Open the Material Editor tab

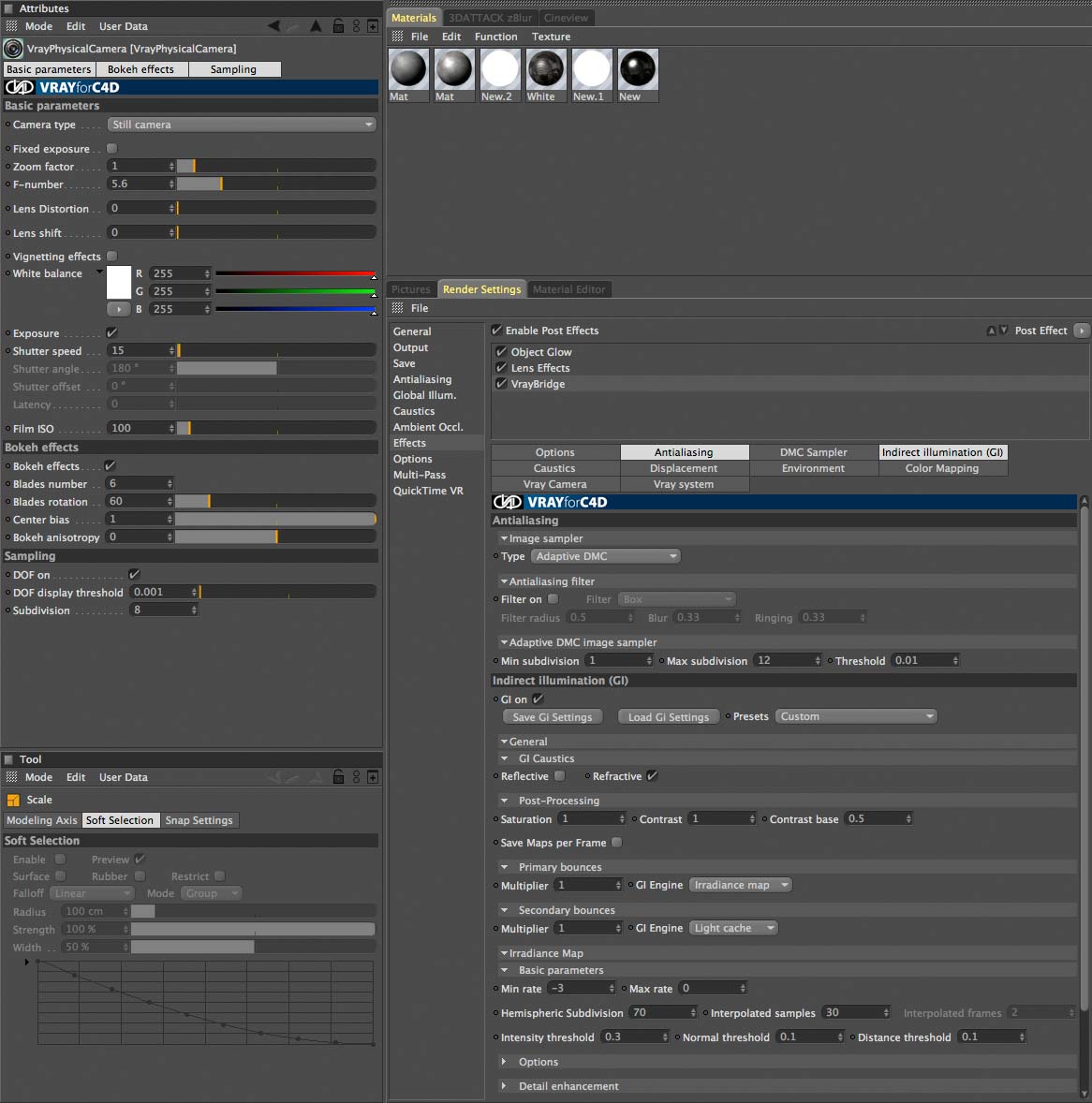(568, 289)
